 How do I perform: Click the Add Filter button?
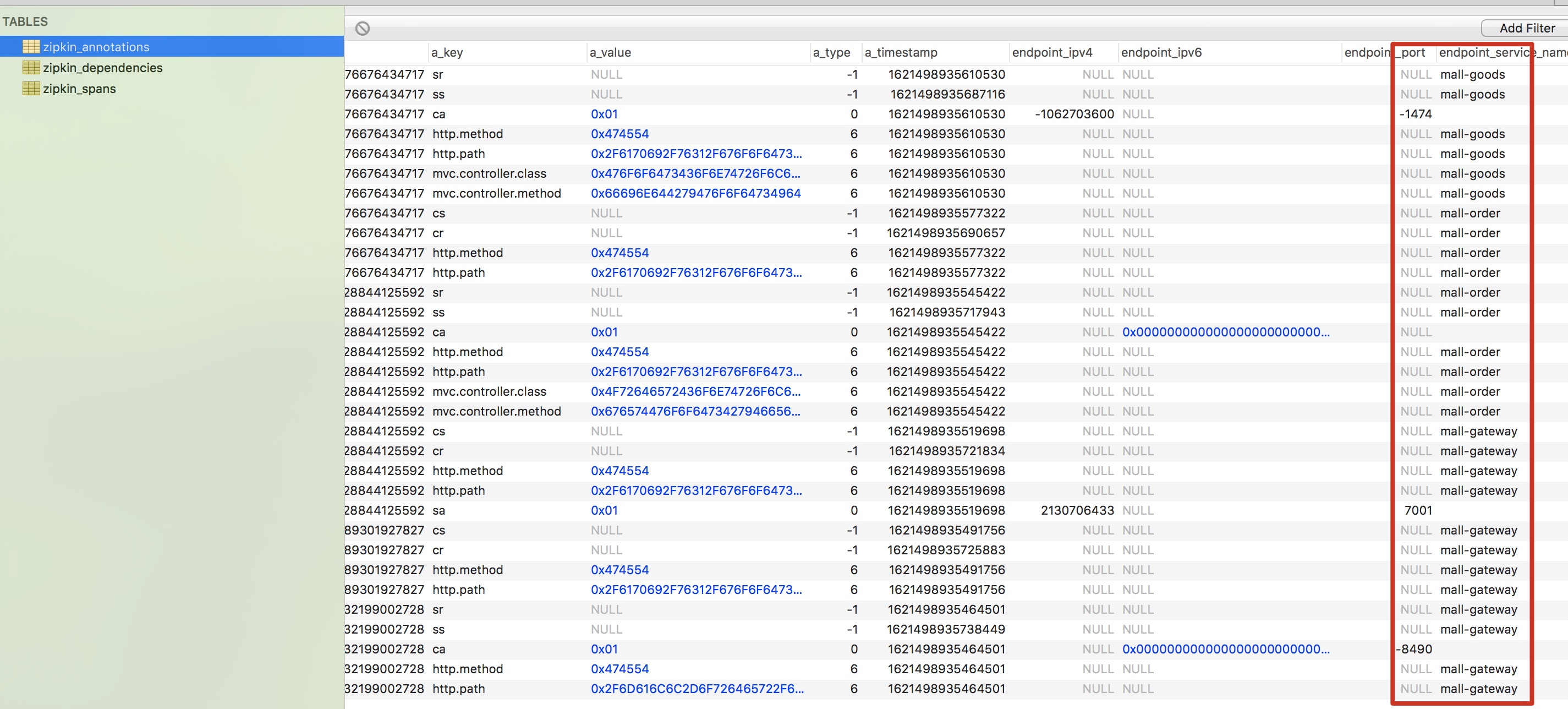pos(1527,28)
